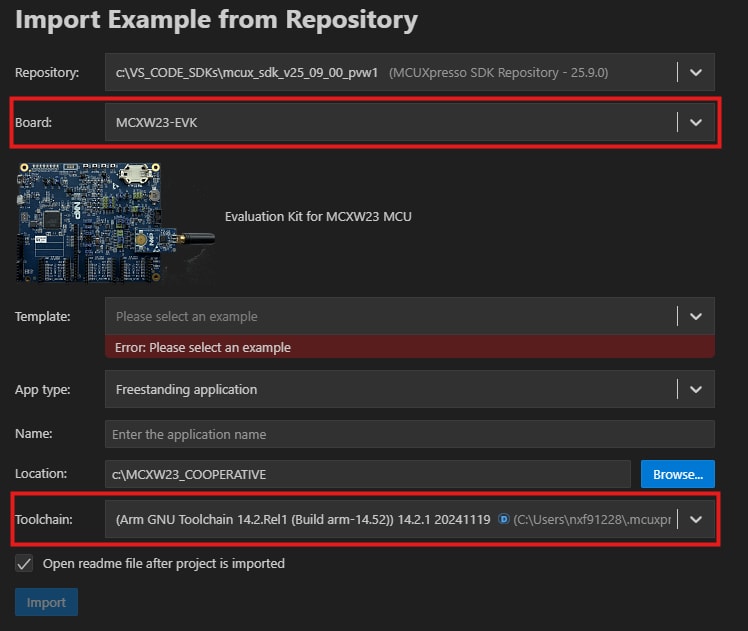
Task: Expand the 'Please select an example' template box
Action: (390, 316)
